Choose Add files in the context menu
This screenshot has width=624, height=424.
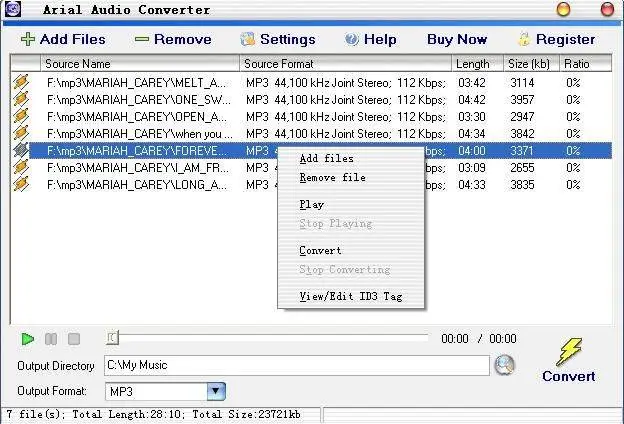[326, 158]
